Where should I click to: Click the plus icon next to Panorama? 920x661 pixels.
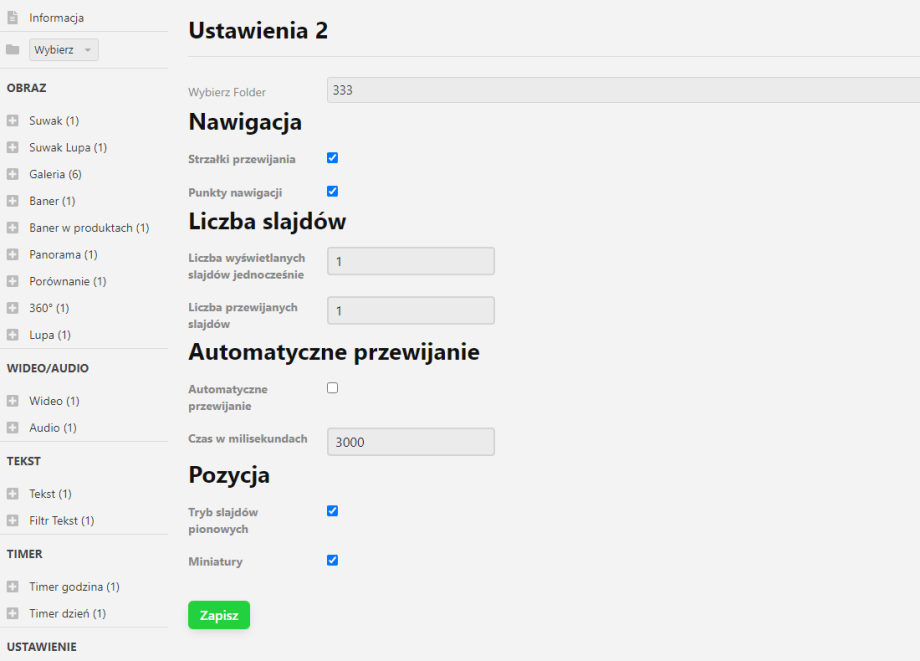pos(12,254)
